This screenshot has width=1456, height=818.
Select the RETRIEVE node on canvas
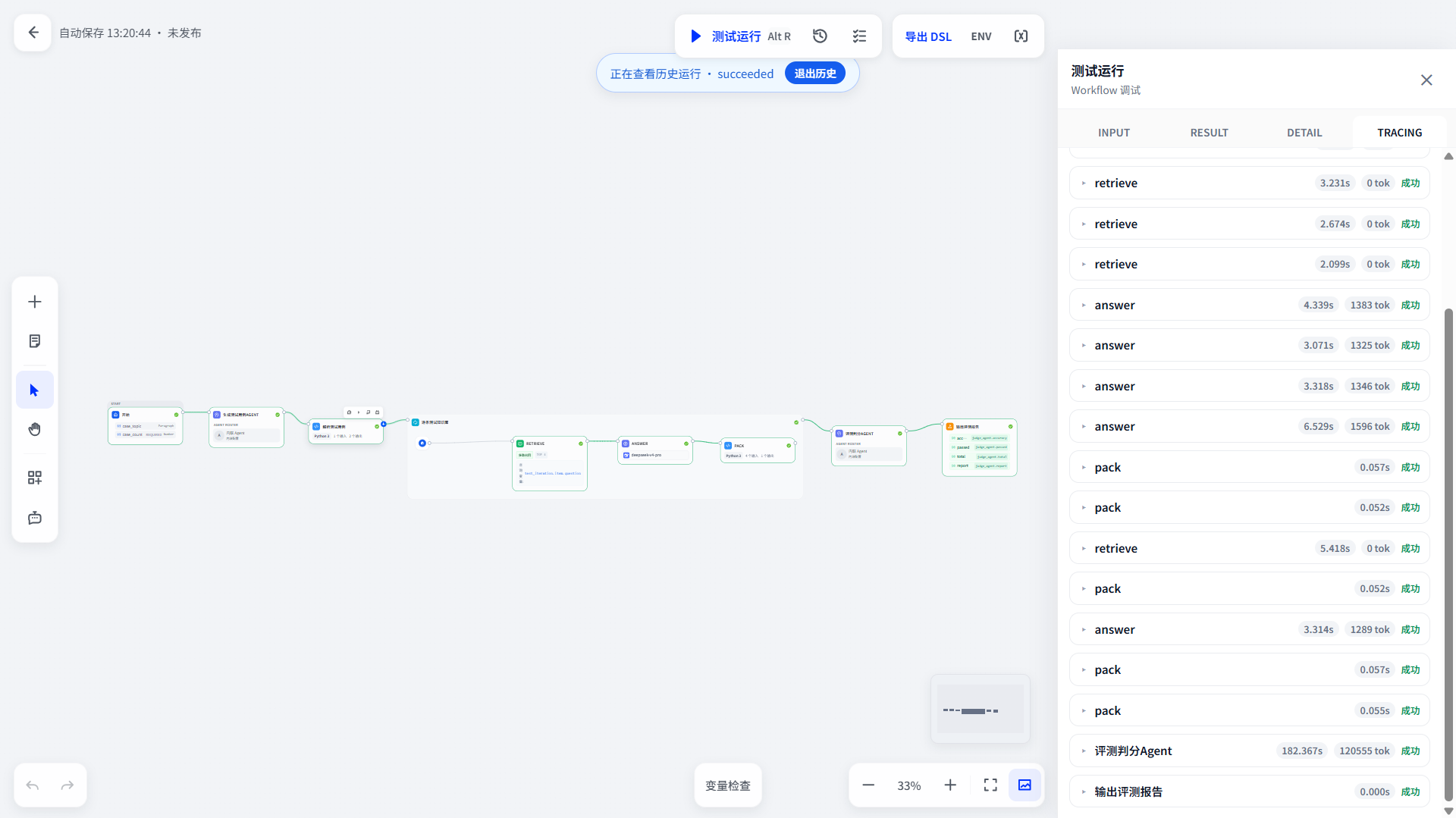pyautogui.click(x=550, y=463)
